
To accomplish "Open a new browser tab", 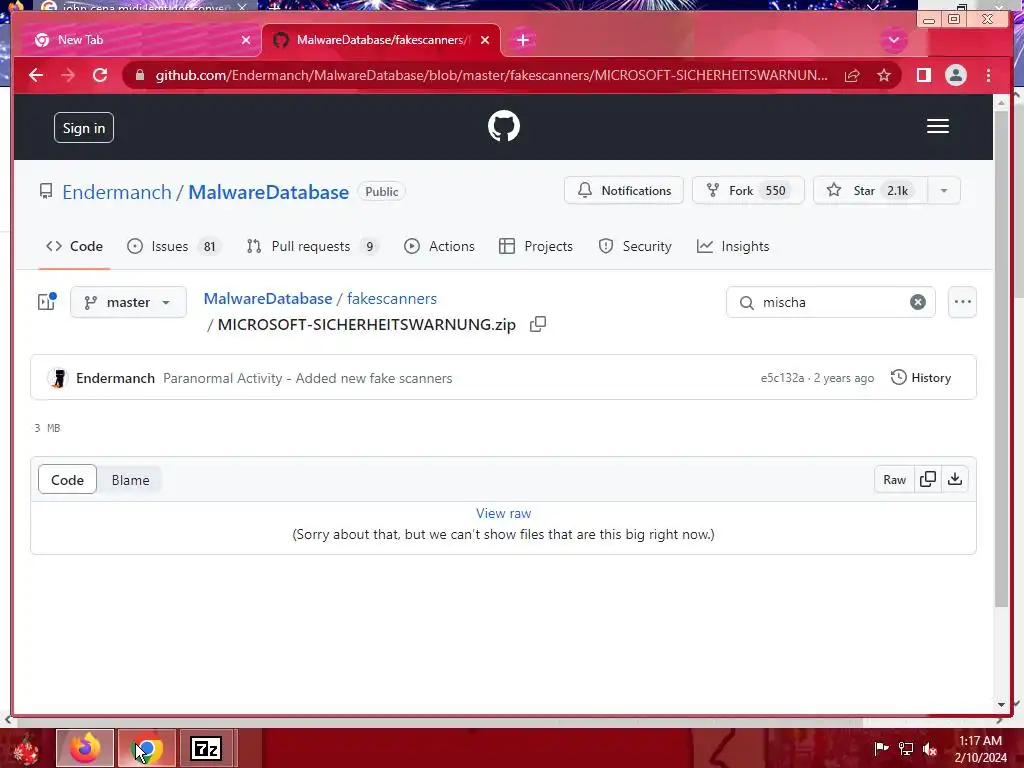I will click(x=522, y=40).
